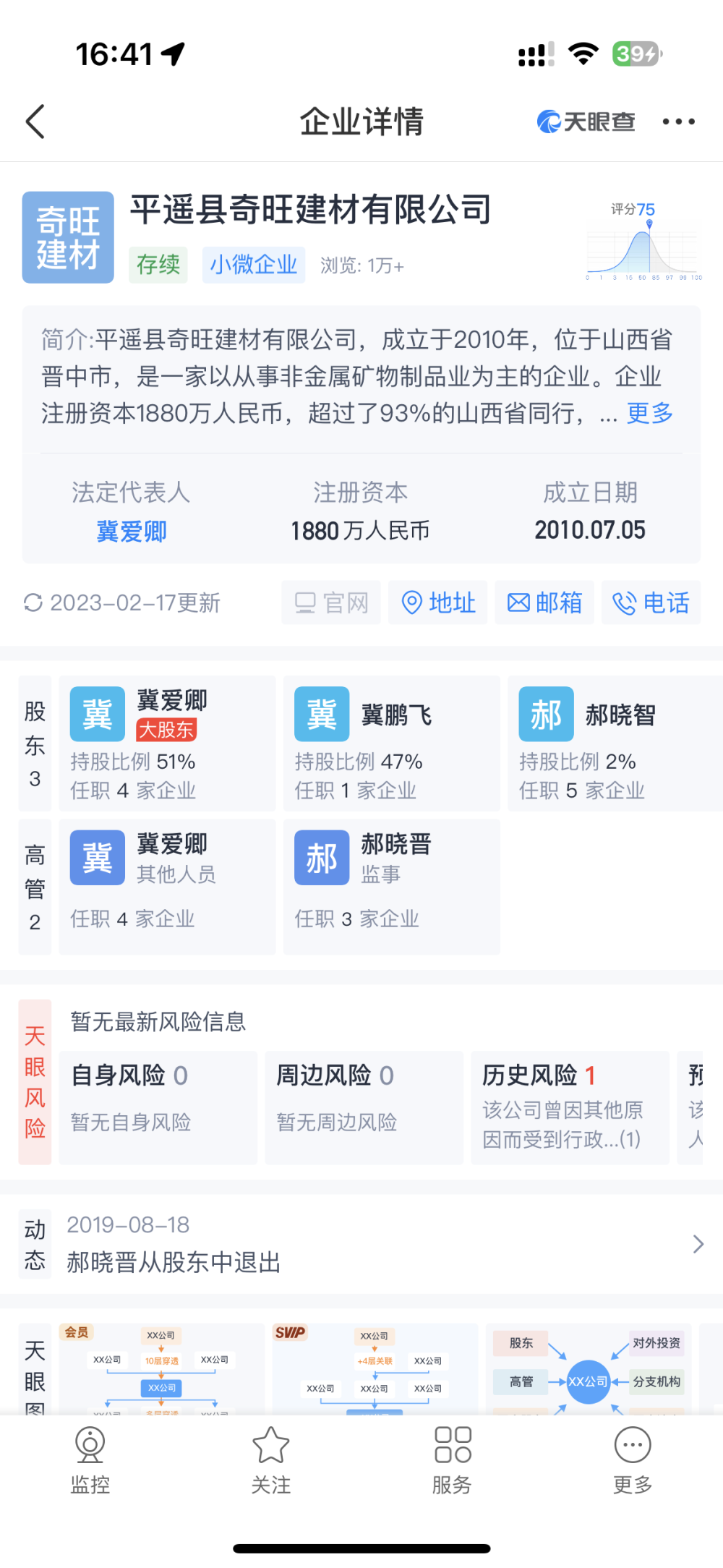Viewport: 723px width, 1568px height.
Task: Open the 官网 official website button
Action: pyautogui.click(x=331, y=602)
